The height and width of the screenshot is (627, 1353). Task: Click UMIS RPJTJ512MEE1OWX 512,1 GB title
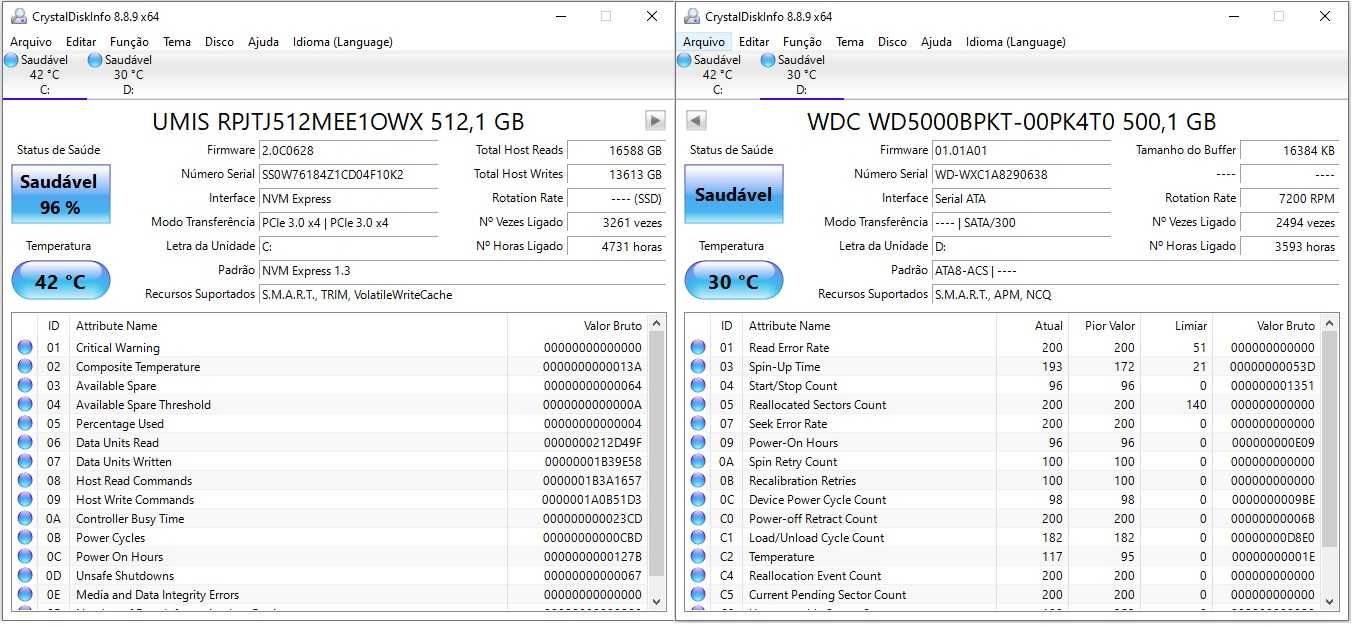point(338,122)
